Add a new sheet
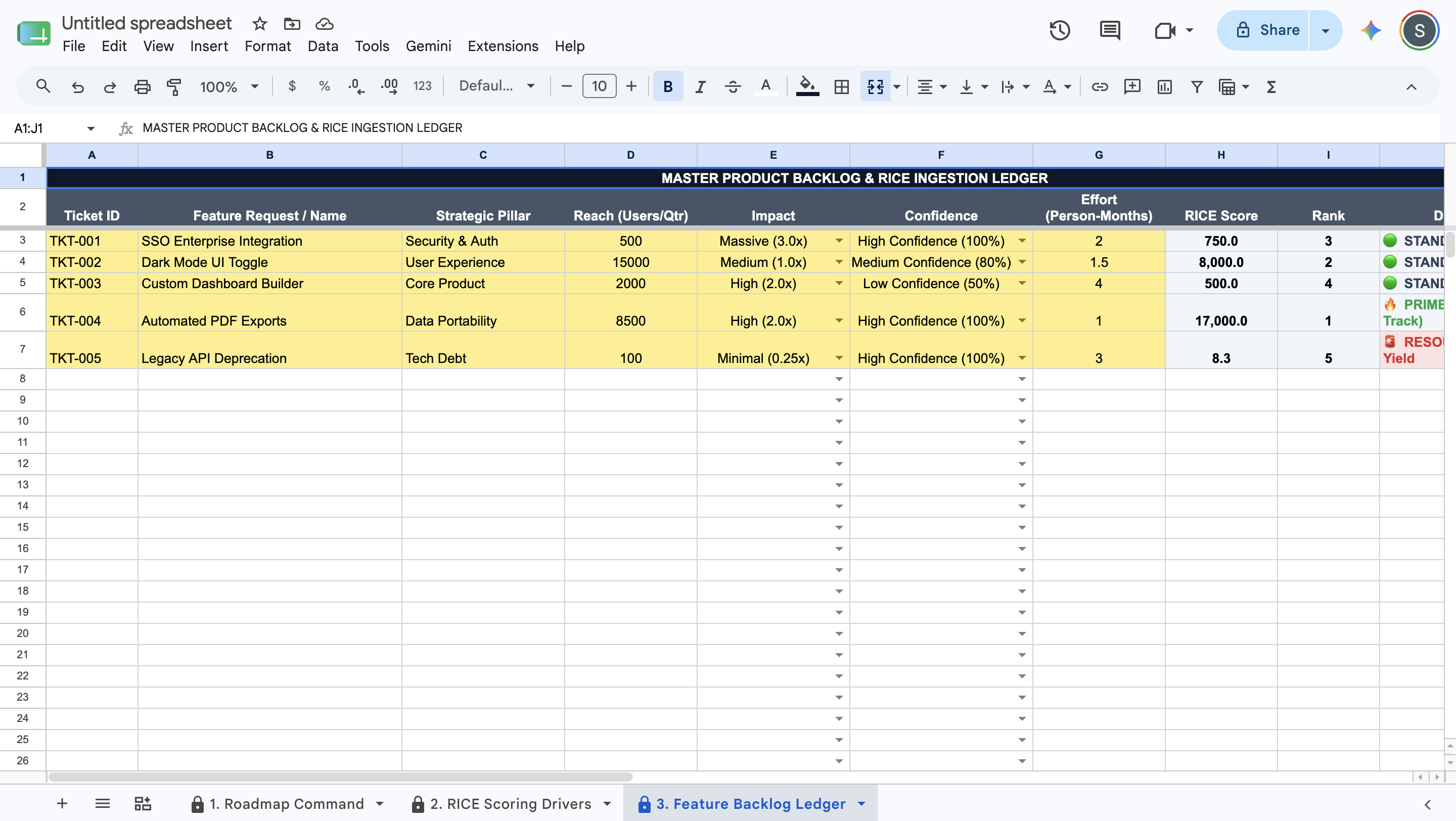 tap(62, 803)
